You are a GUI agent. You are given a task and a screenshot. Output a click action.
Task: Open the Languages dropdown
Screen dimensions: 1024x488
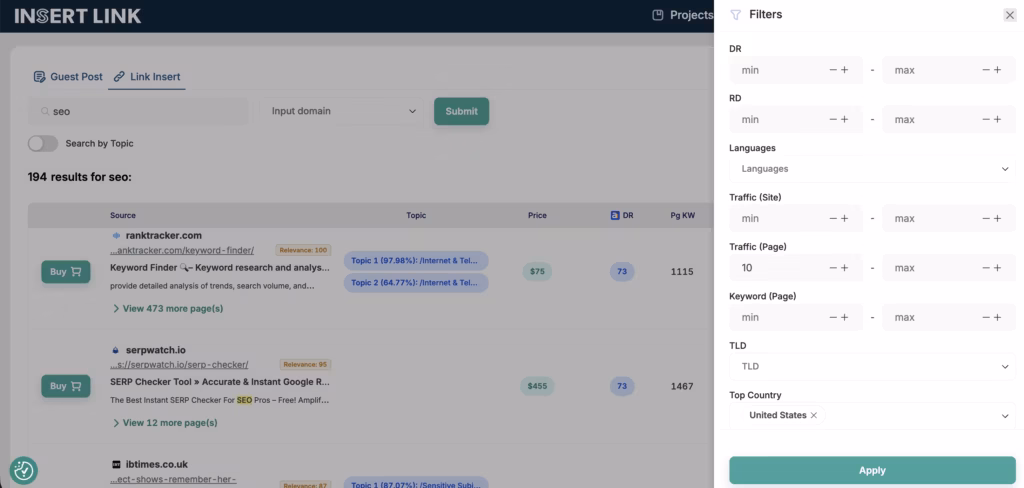(x=872, y=169)
